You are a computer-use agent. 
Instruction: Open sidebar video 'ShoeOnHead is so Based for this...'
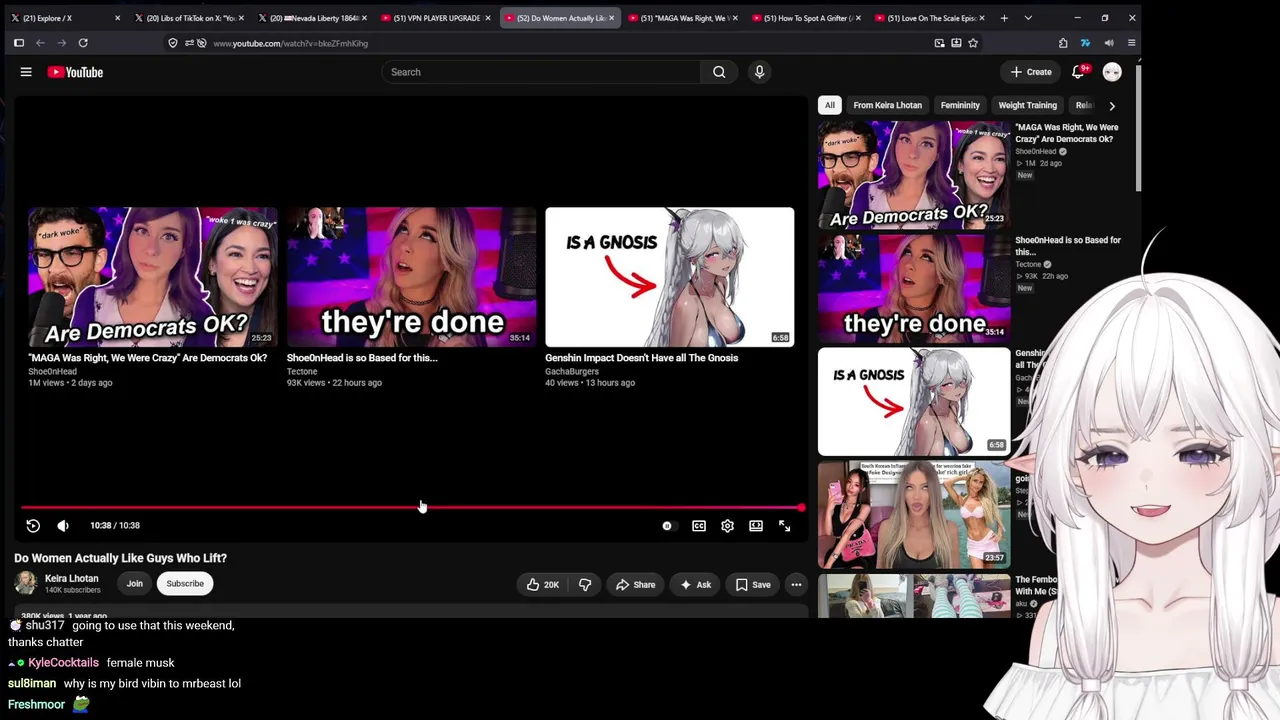point(1068,246)
